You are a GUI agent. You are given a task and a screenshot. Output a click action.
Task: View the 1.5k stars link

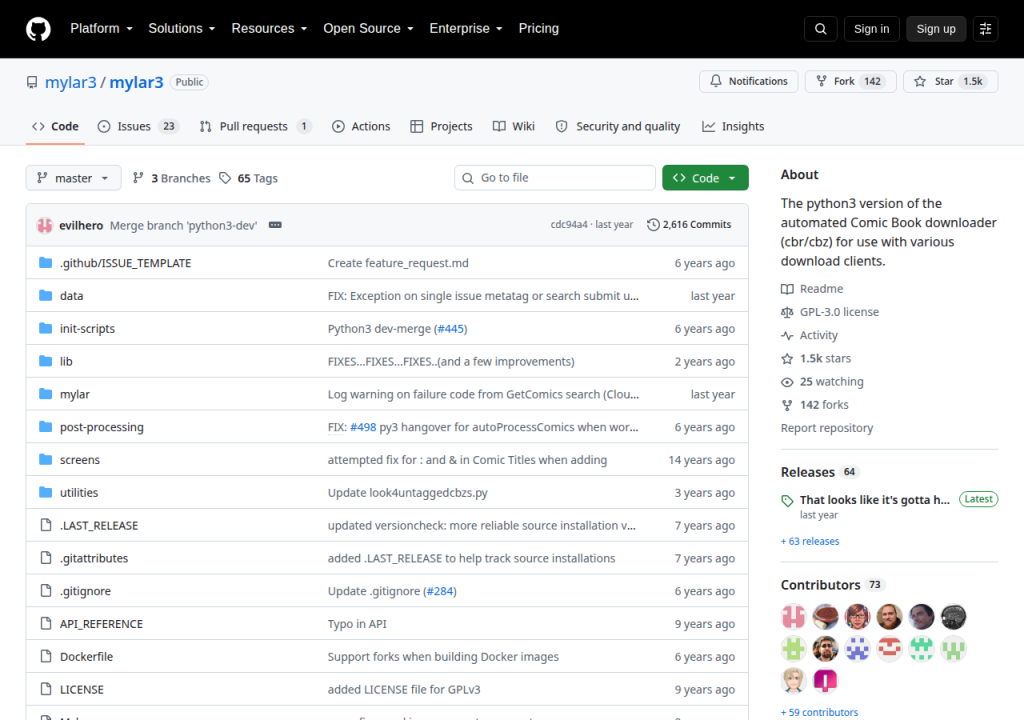click(816, 358)
